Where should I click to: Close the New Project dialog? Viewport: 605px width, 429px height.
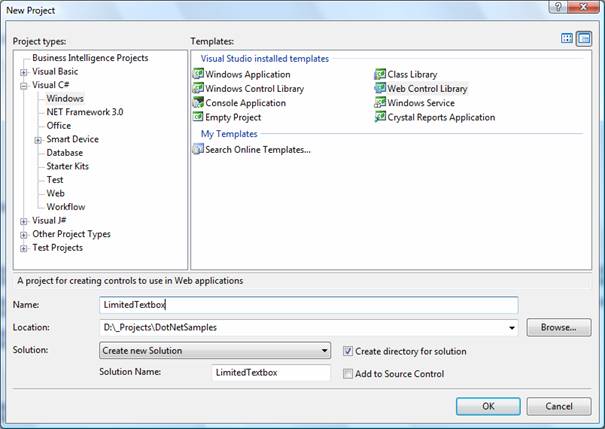(583, 7)
